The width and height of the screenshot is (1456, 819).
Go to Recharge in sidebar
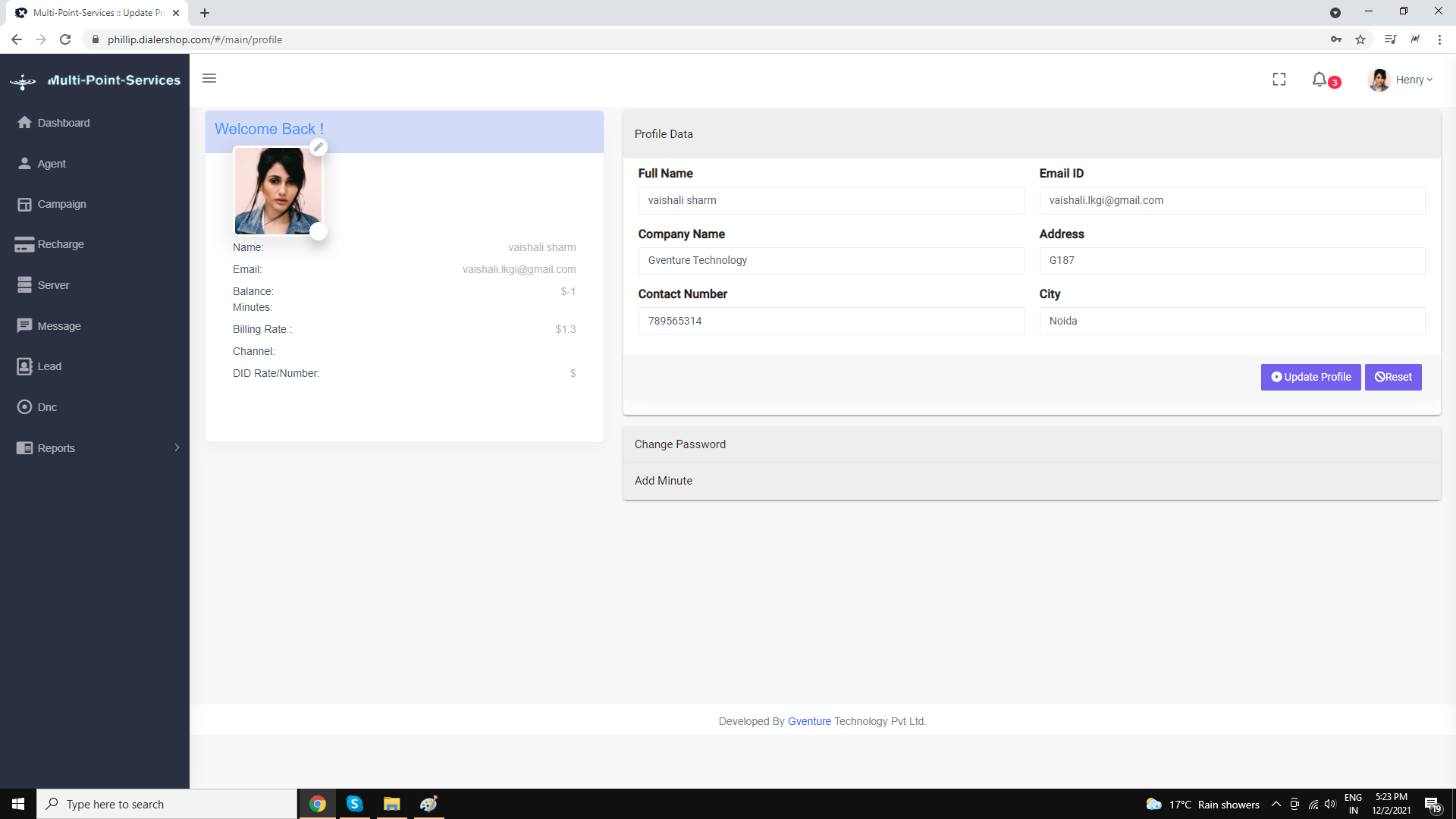click(x=61, y=244)
